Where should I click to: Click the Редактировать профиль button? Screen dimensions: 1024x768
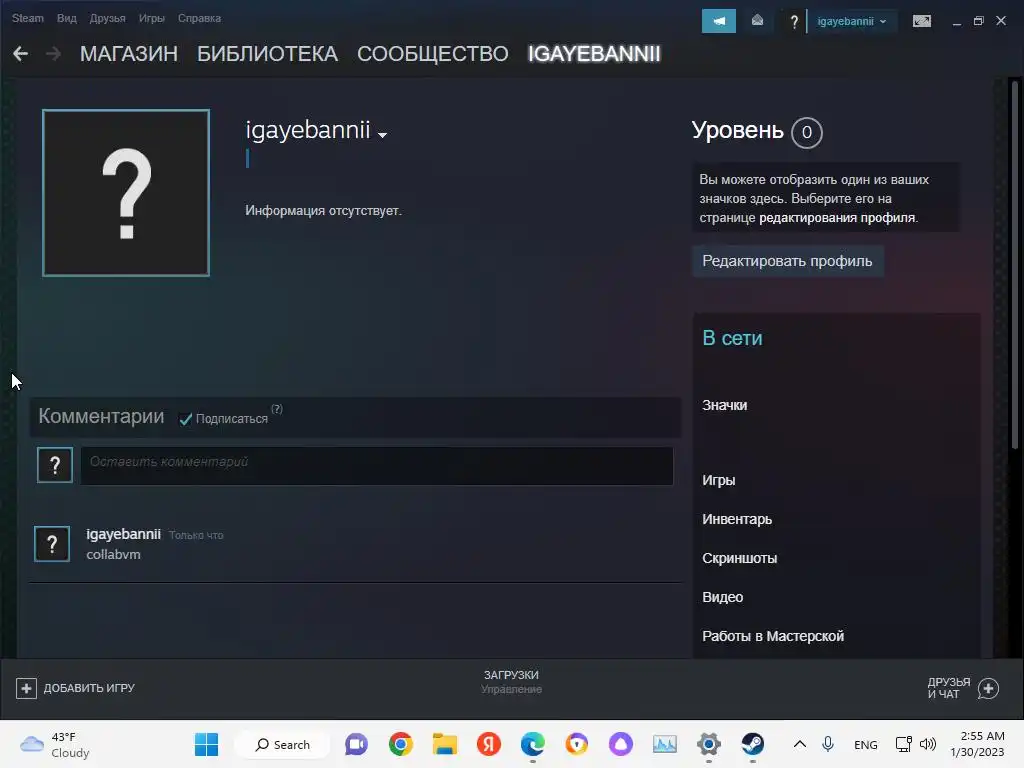coord(788,261)
